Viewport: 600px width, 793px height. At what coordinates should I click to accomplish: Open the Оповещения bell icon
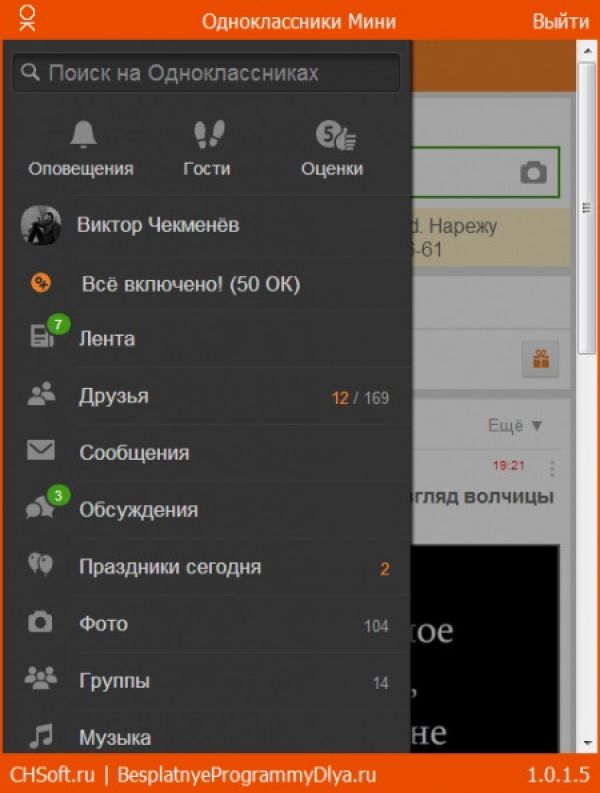click(83, 134)
